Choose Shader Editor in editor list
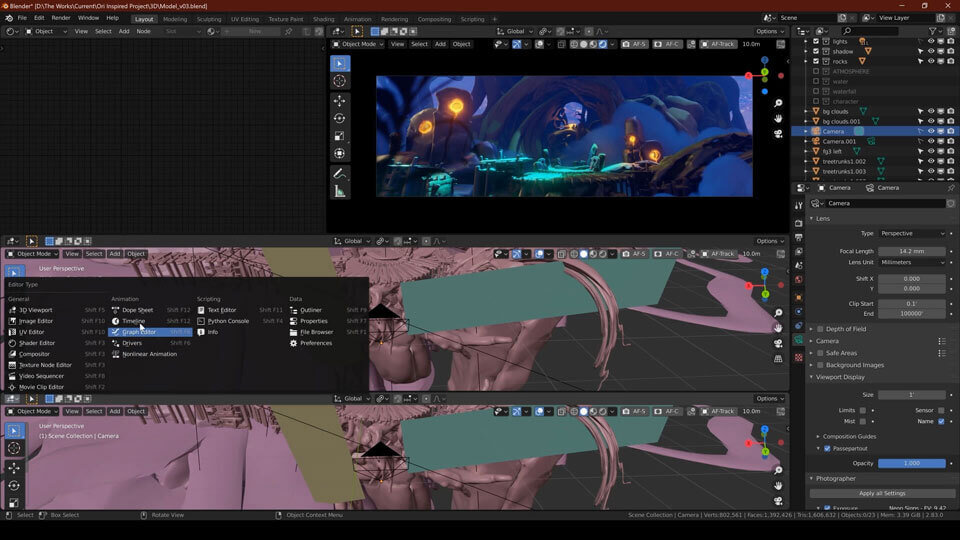The width and height of the screenshot is (960, 540). (56, 343)
